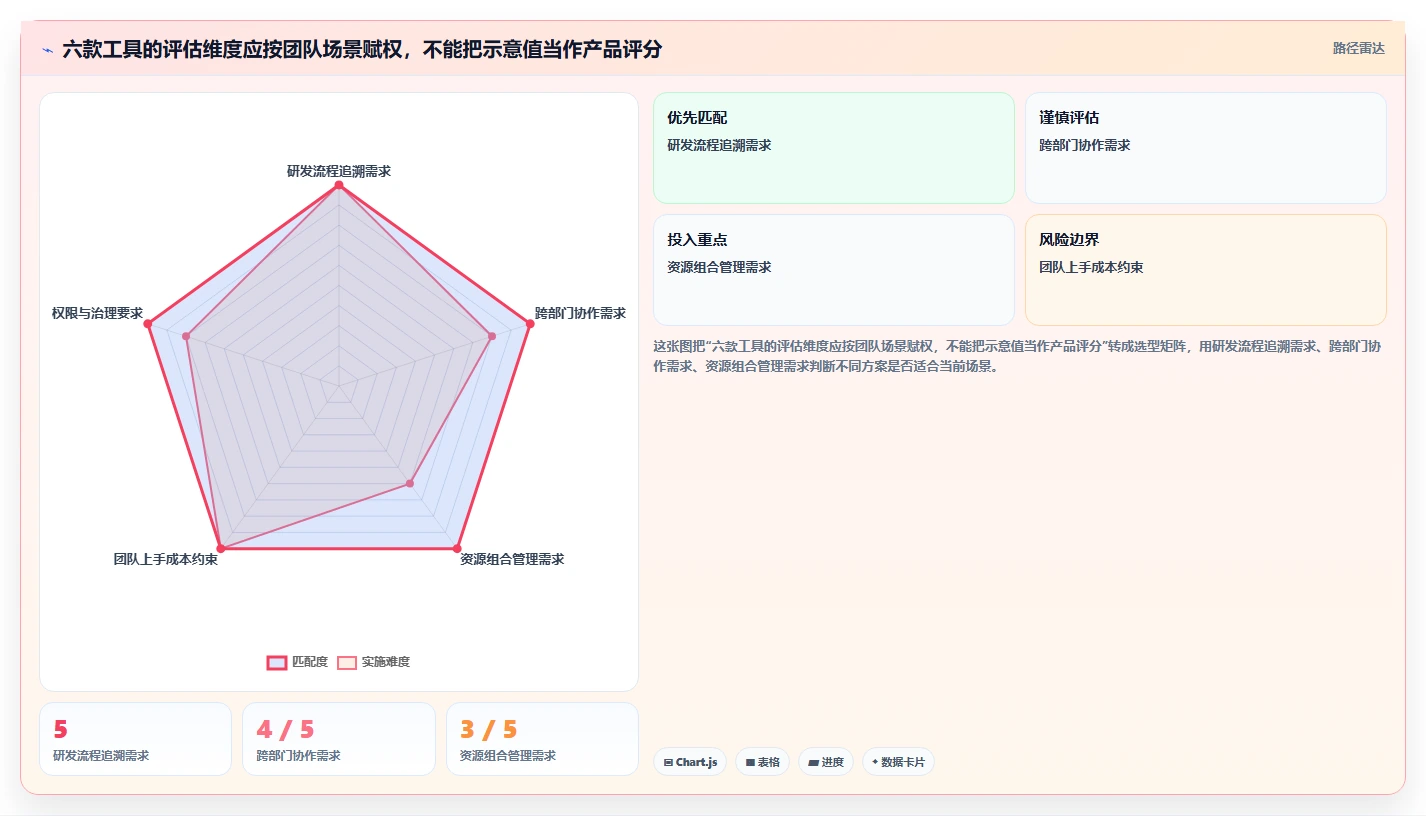
Task: Click the outer data point at 权限与治理要求 vertex
Action: (x=148, y=323)
